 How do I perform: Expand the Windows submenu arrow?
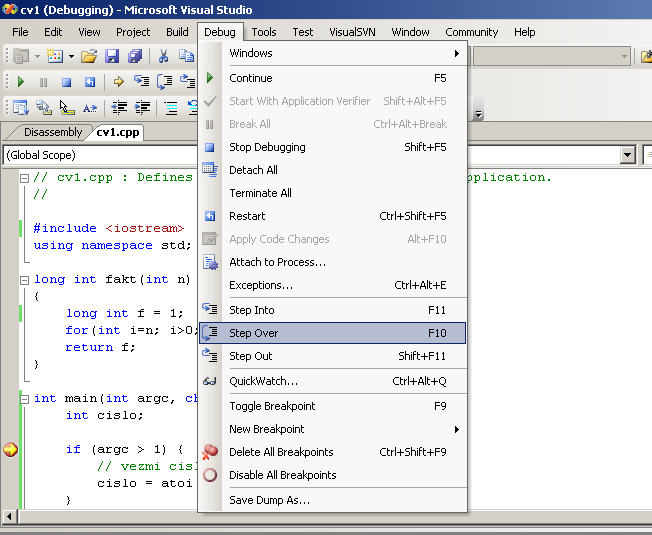(x=457, y=53)
